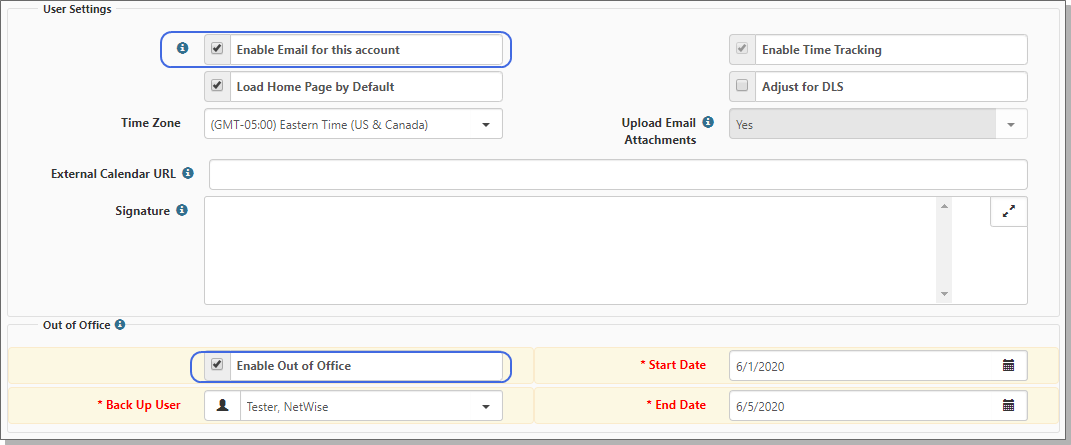
Task: Check the Adjust for DLS checkbox
Action: [742, 86]
